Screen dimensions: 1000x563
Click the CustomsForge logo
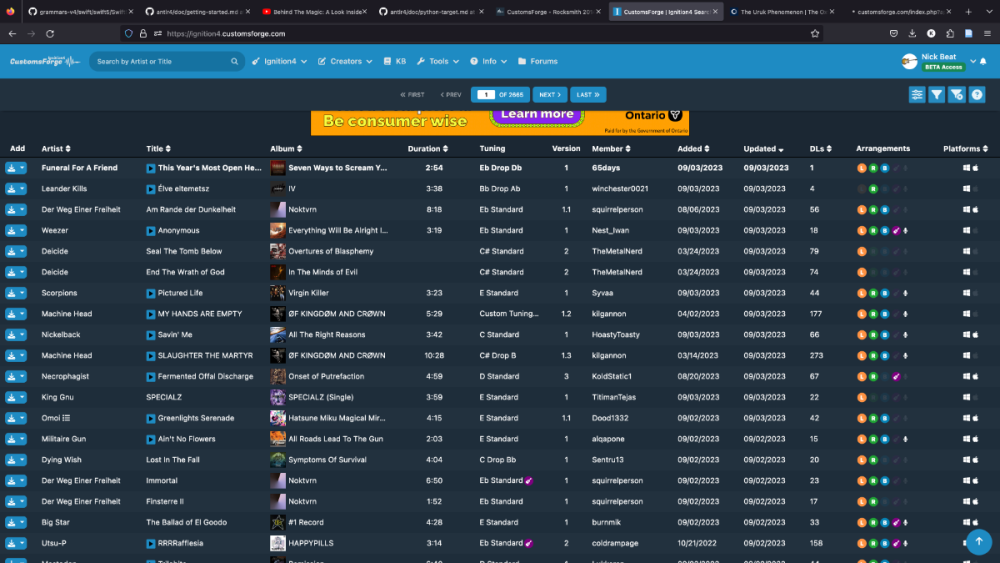tap(44, 61)
